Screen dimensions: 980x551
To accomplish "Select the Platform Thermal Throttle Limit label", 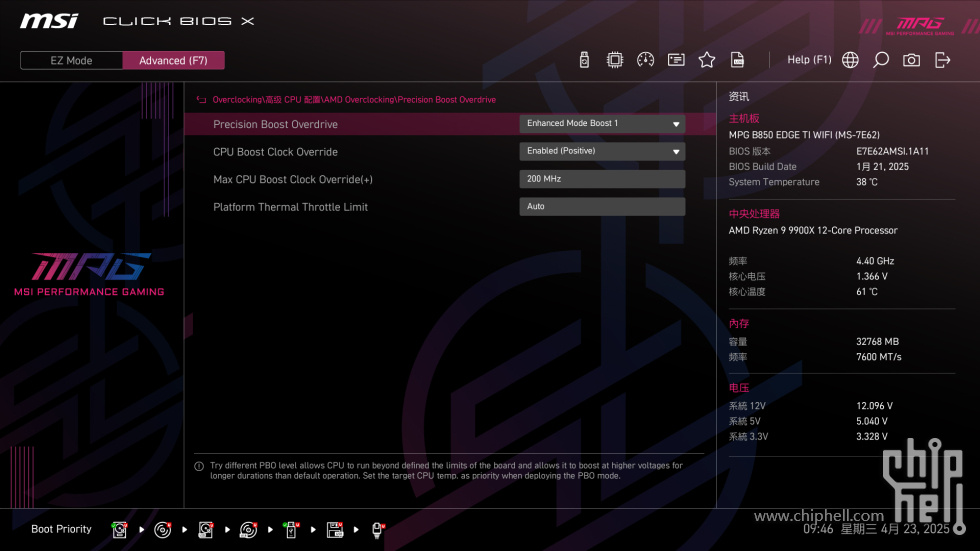I will [x=290, y=207].
